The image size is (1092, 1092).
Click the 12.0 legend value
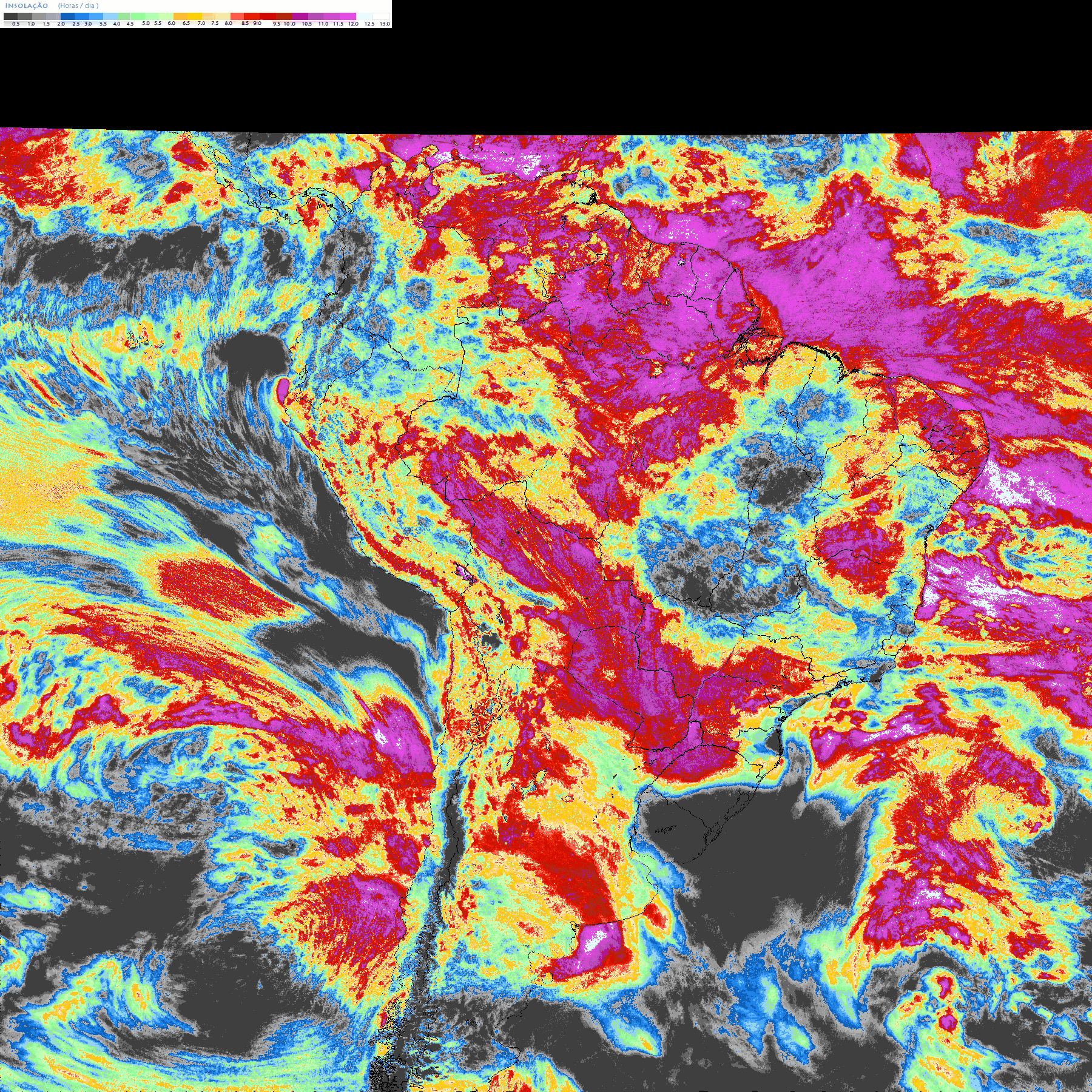pyautogui.click(x=353, y=24)
